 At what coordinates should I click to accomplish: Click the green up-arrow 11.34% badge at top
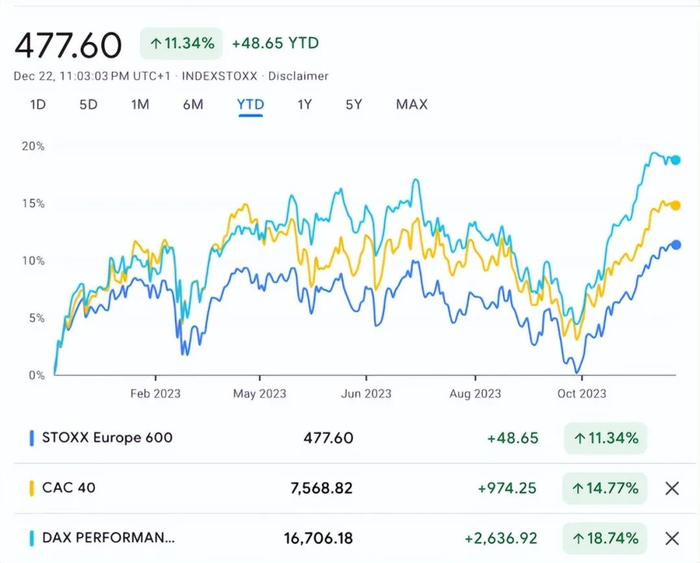(x=181, y=44)
